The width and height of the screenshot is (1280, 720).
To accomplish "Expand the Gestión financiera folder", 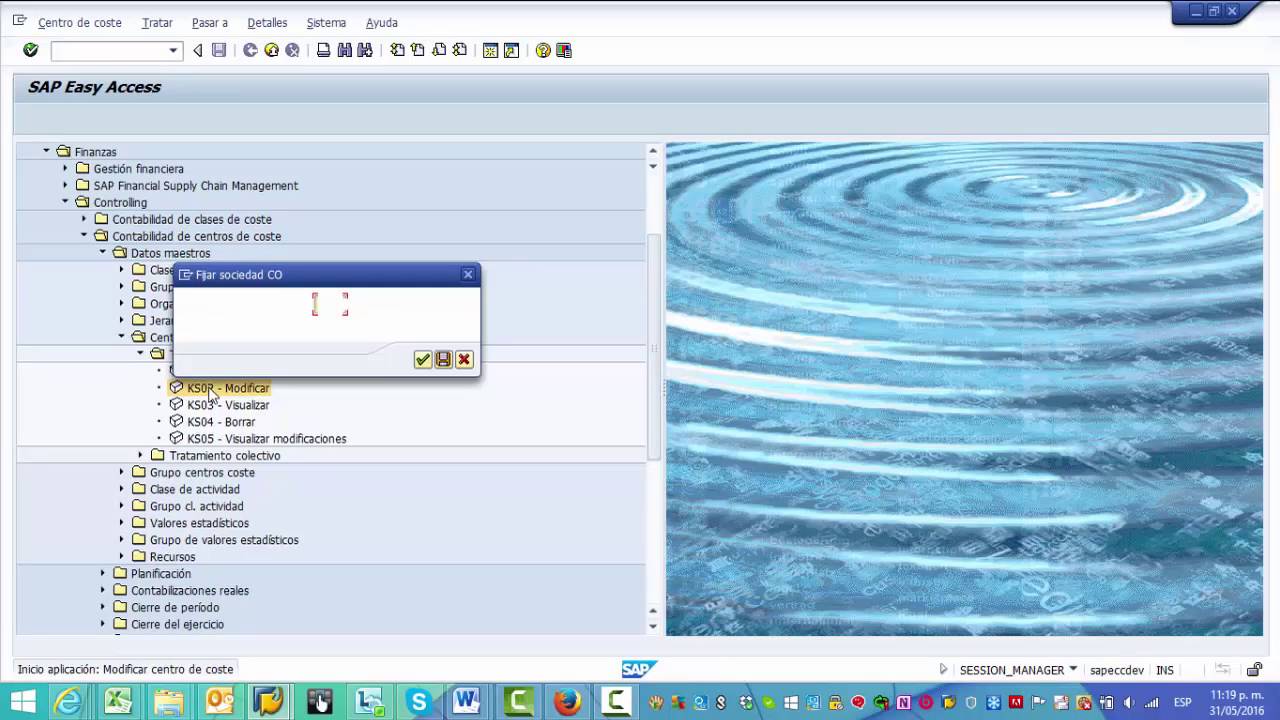I will pyautogui.click(x=65, y=168).
